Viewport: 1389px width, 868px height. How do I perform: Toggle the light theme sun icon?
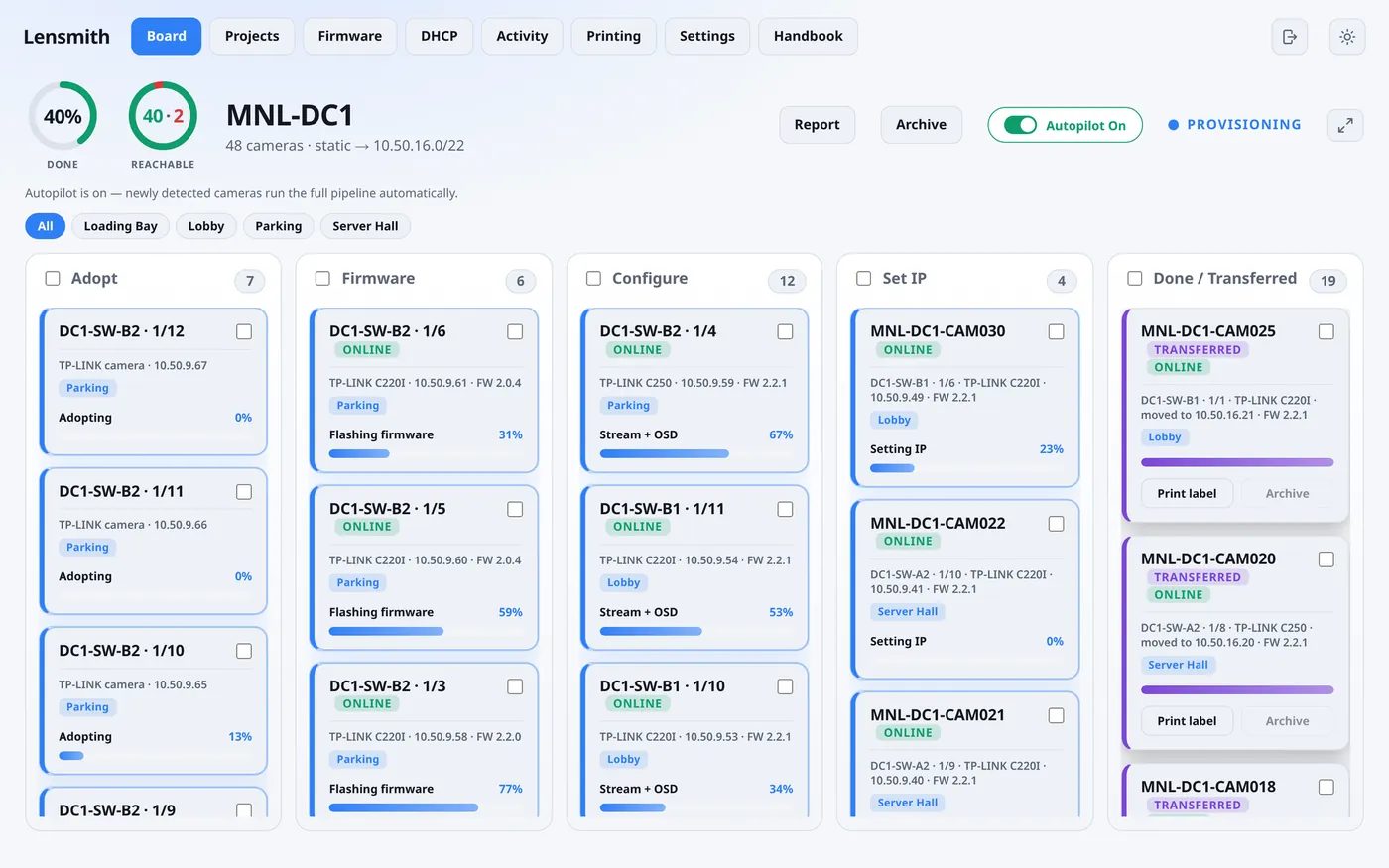point(1346,37)
